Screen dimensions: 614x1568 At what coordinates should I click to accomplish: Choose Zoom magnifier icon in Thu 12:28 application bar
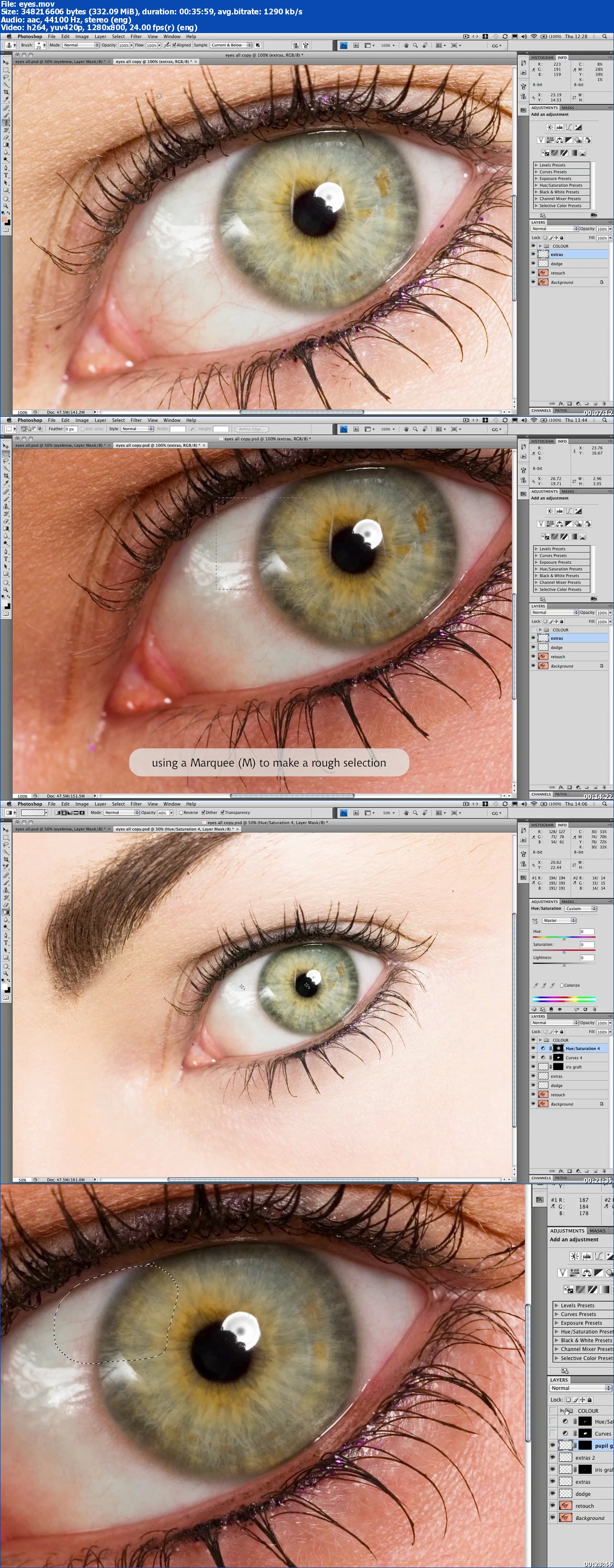coord(415,45)
